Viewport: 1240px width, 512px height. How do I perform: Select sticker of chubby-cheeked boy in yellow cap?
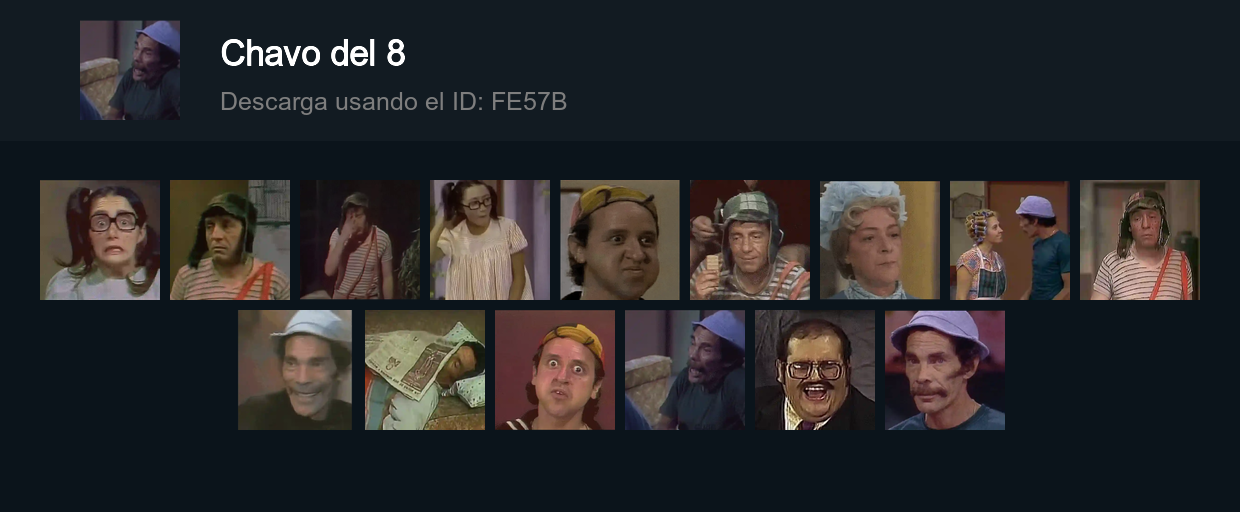[620, 240]
